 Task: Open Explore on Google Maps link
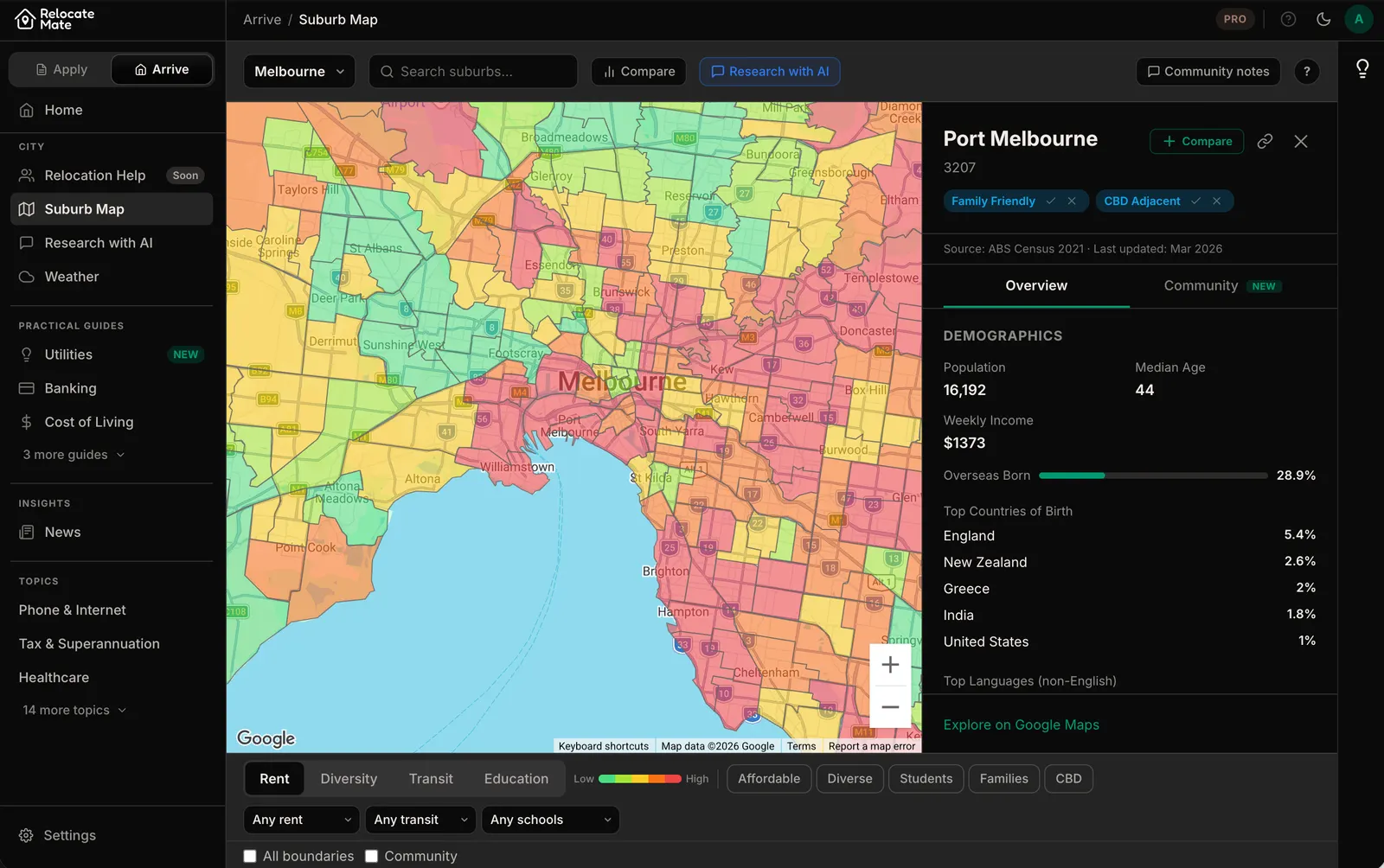coord(1022,724)
